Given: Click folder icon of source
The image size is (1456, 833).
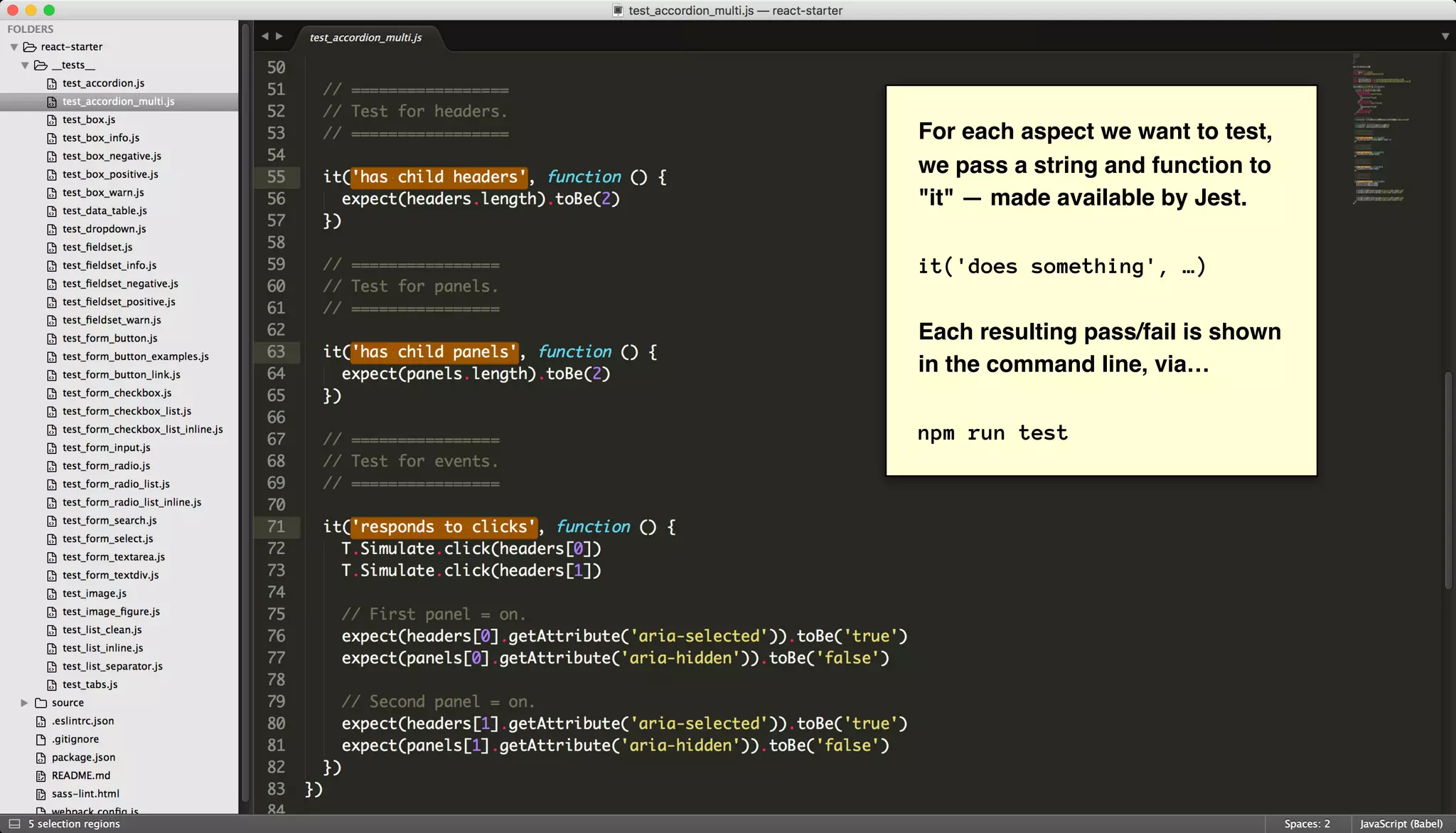Looking at the screenshot, I should pyautogui.click(x=41, y=703).
